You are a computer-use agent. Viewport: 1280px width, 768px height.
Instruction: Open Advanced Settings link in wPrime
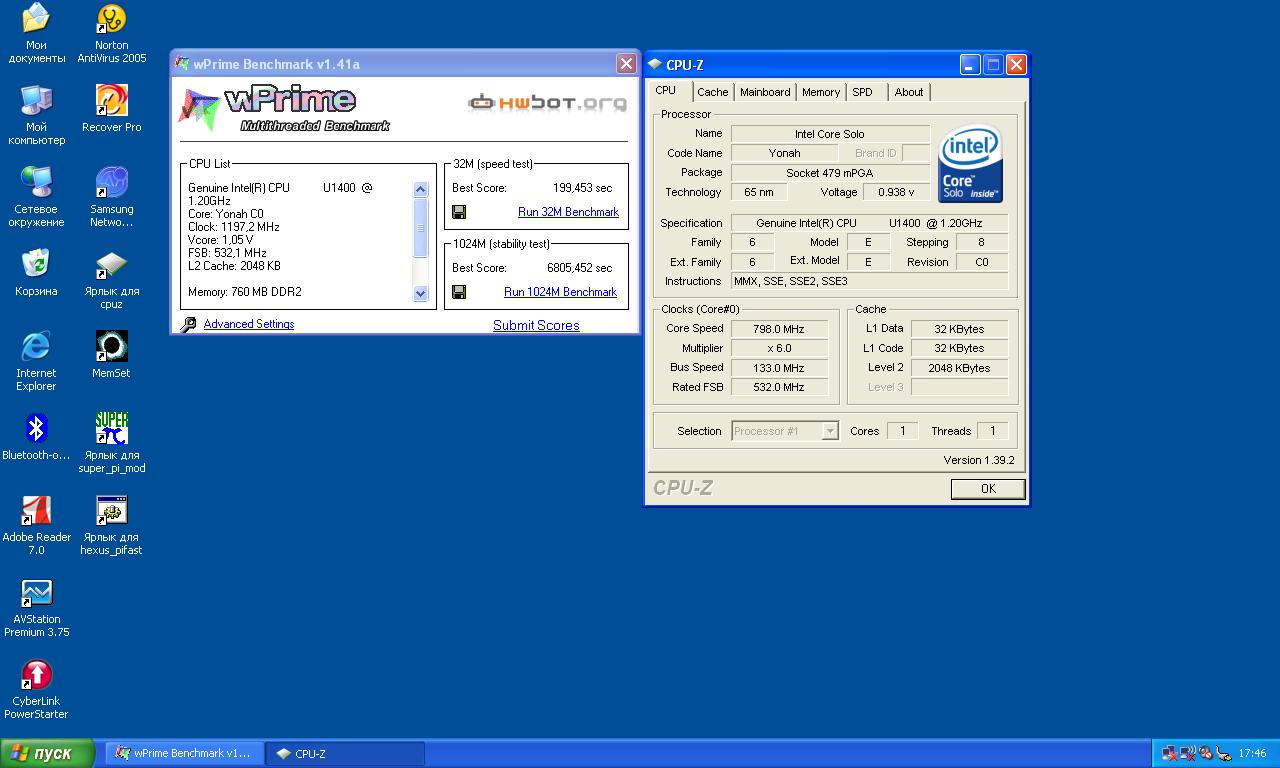(249, 324)
